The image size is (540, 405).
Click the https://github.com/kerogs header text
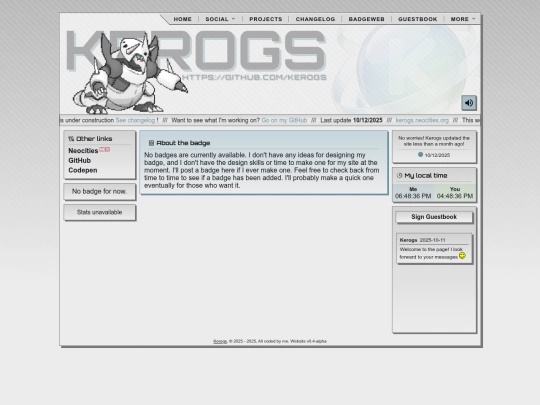click(x=254, y=77)
